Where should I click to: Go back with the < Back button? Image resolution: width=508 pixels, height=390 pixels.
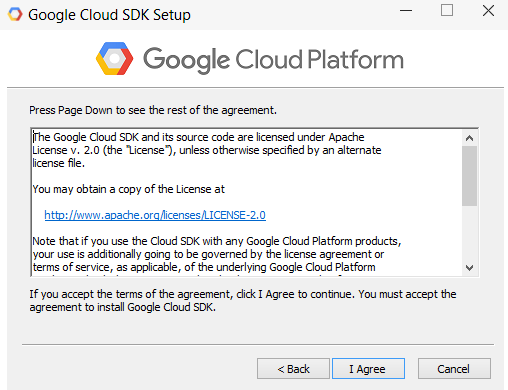point(293,369)
